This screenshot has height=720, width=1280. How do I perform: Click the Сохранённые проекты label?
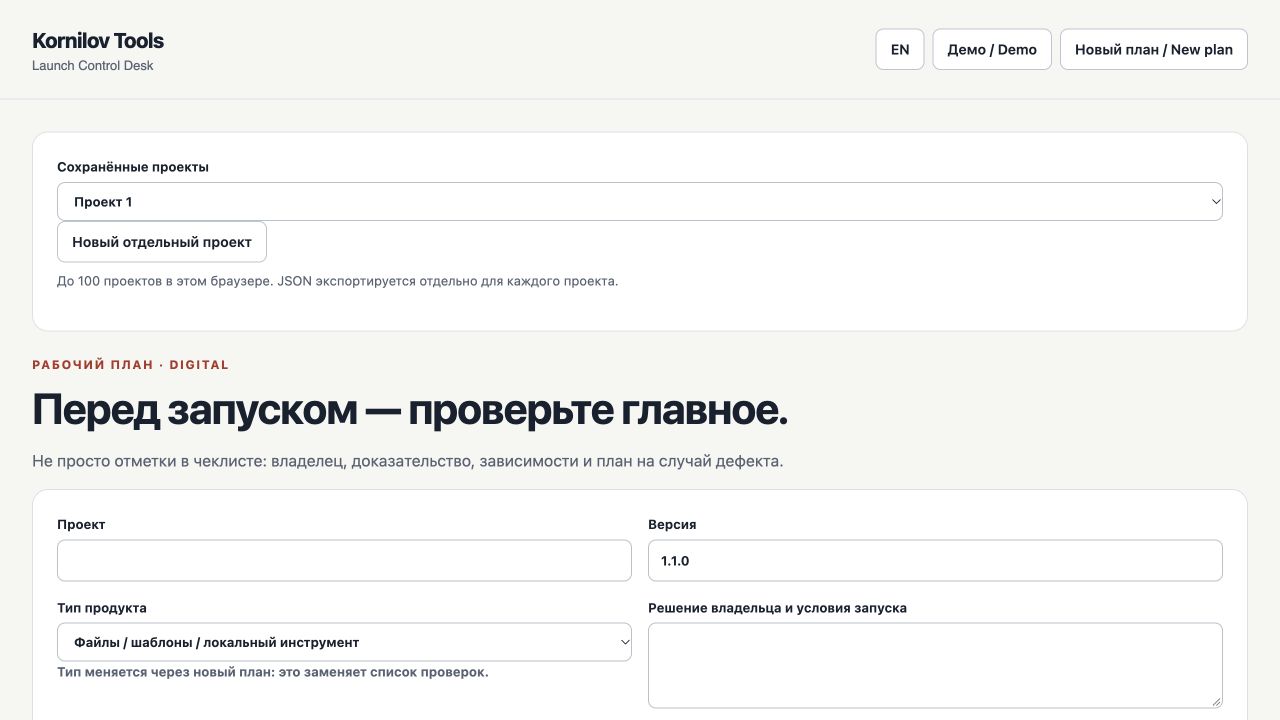click(133, 167)
